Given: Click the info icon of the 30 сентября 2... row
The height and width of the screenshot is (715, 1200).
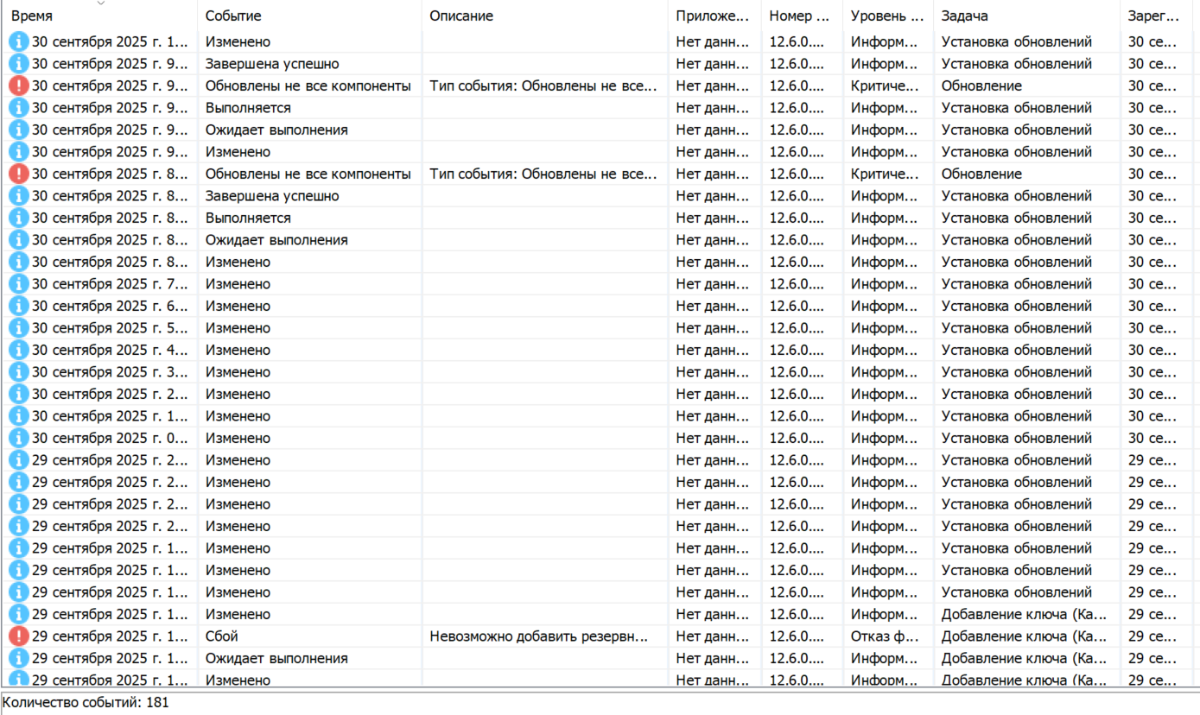Looking at the screenshot, I should tap(19, 394).
